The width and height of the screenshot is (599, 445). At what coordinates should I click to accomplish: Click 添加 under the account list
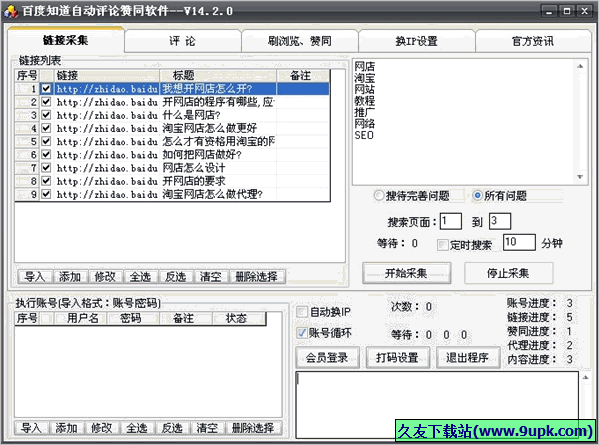pos(66,428)
